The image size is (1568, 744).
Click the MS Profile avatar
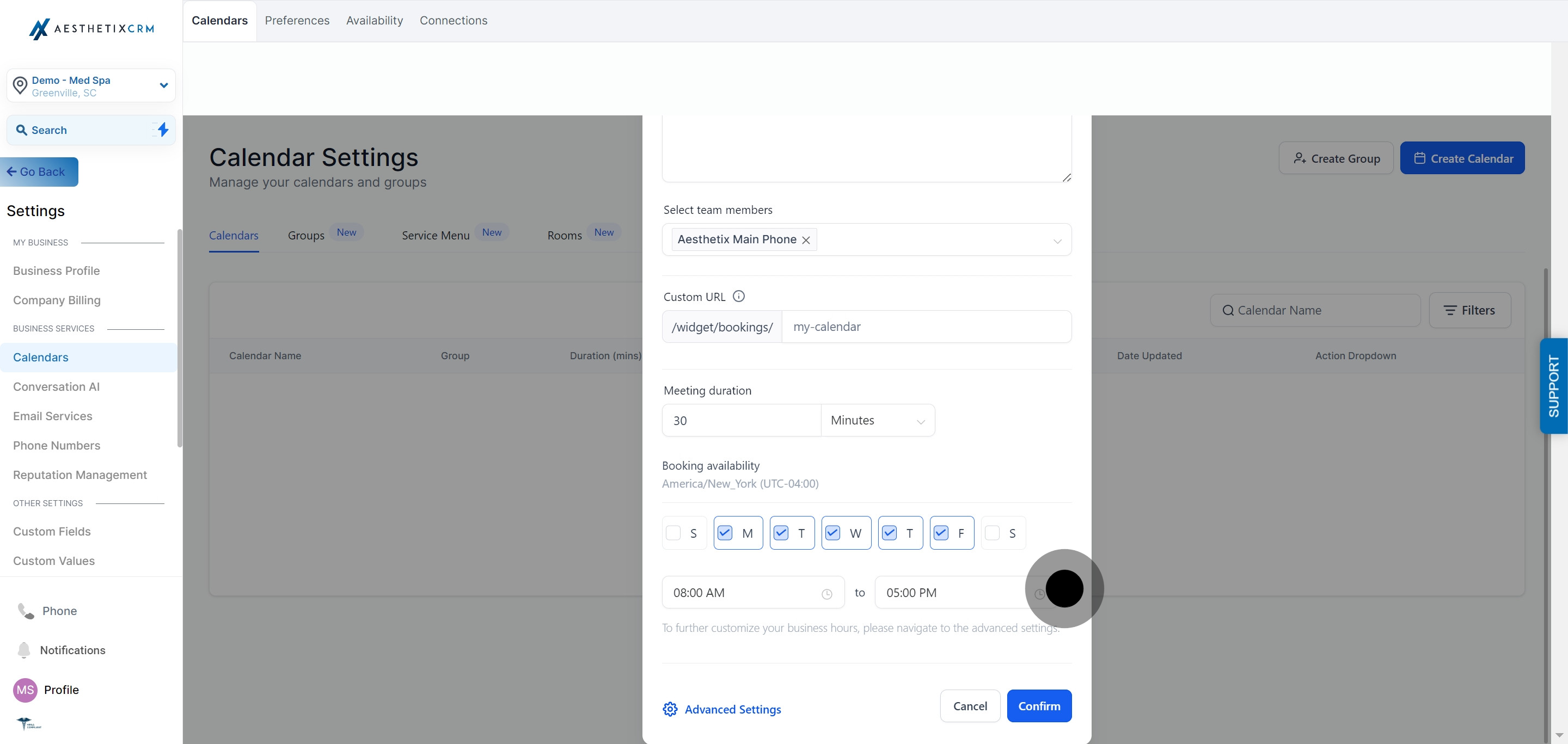click(x=25, y=690)
